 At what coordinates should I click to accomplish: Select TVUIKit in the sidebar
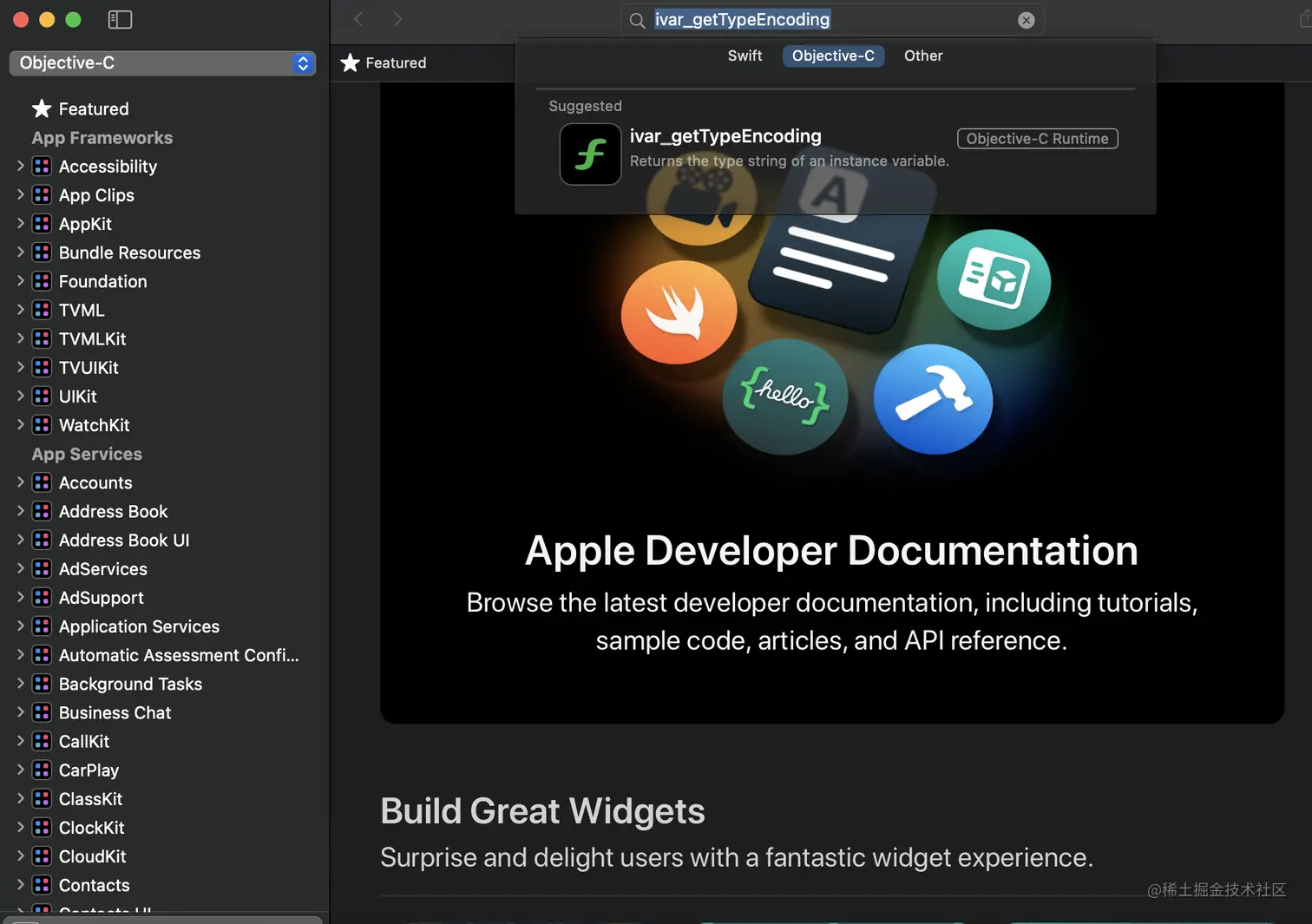89,367
